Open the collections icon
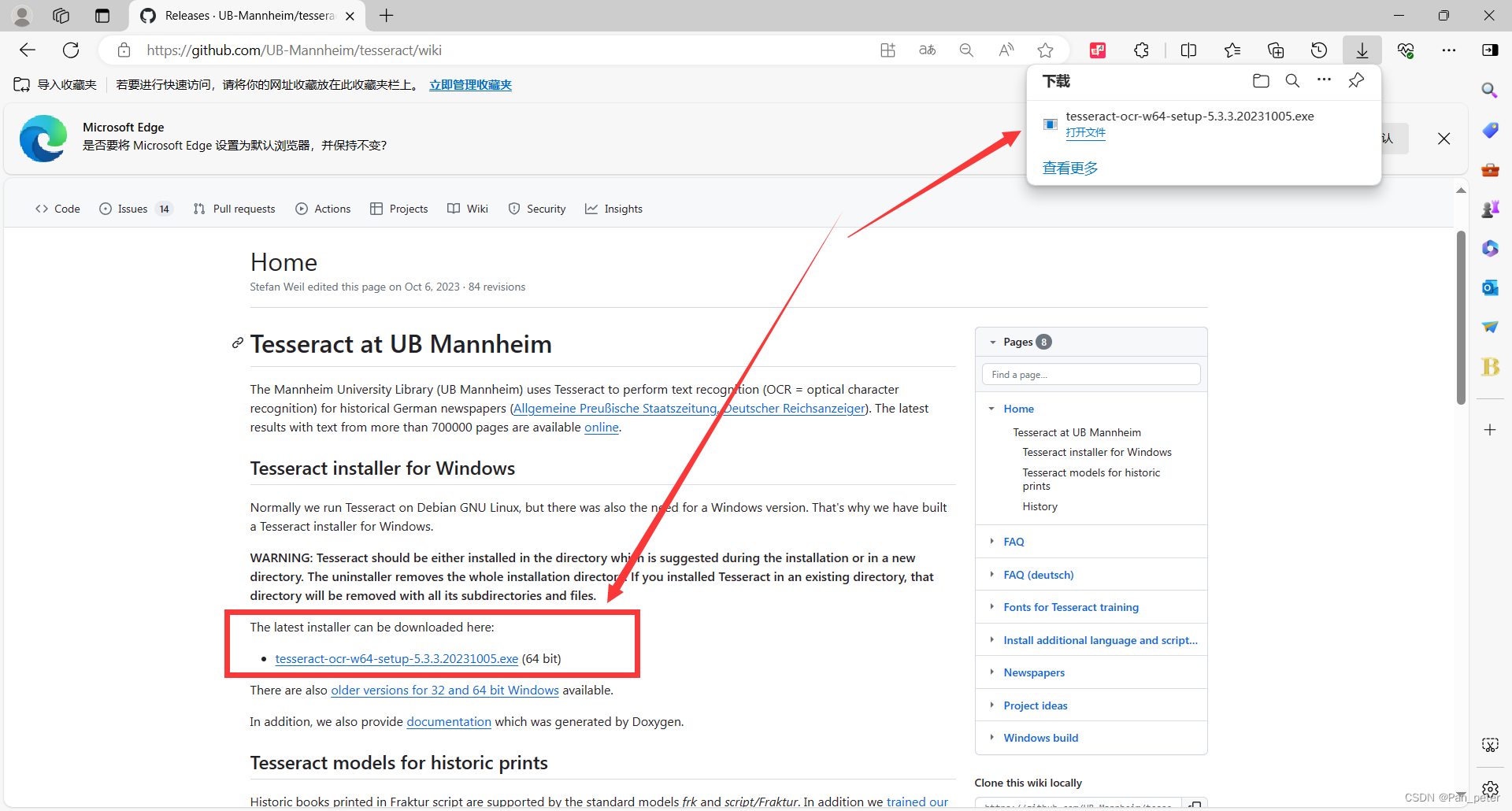 pos(1276,50)
